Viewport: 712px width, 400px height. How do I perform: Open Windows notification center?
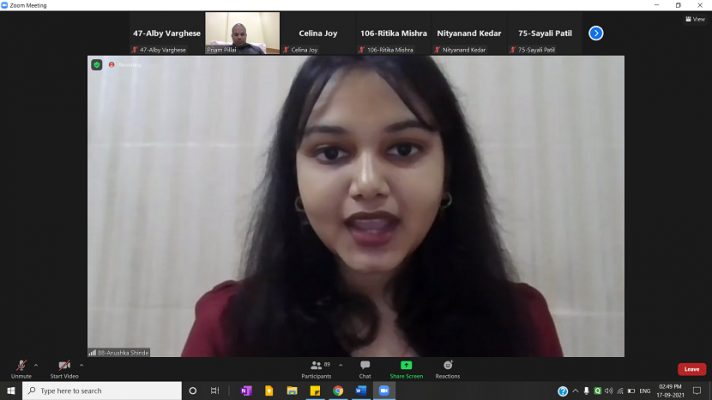(x=697, y=391)
